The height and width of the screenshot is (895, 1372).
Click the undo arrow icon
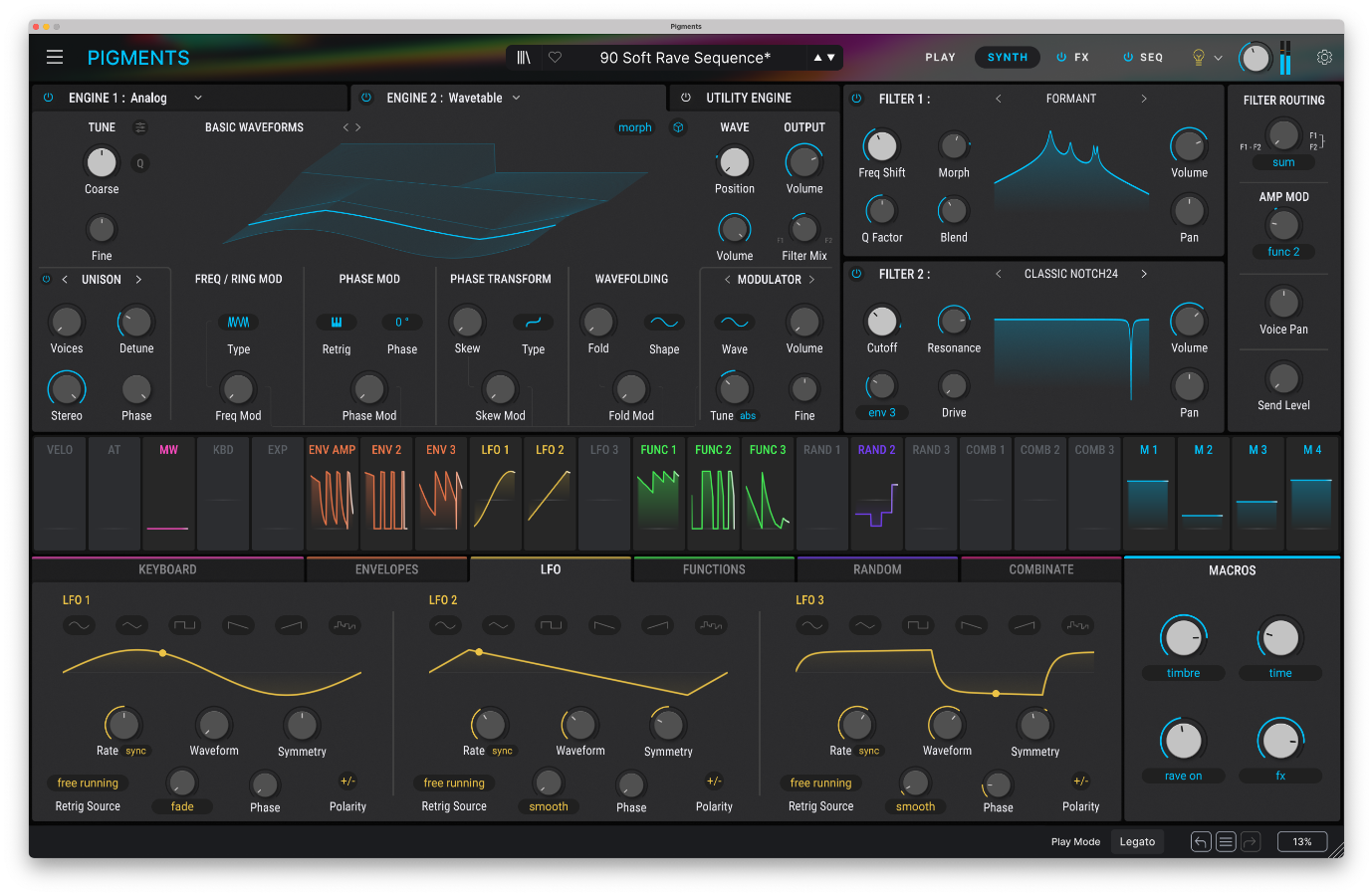coord(1201,842)
